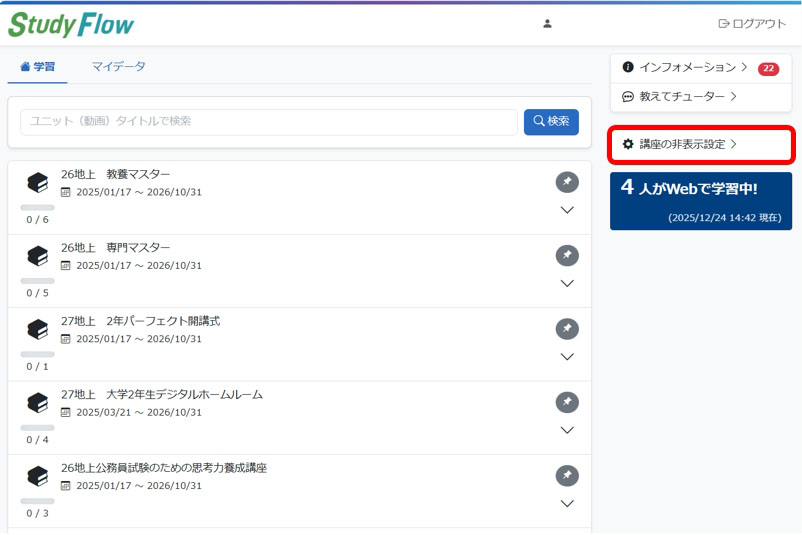Toggle pin for 26地上 教養マスター course

point(567,182)
